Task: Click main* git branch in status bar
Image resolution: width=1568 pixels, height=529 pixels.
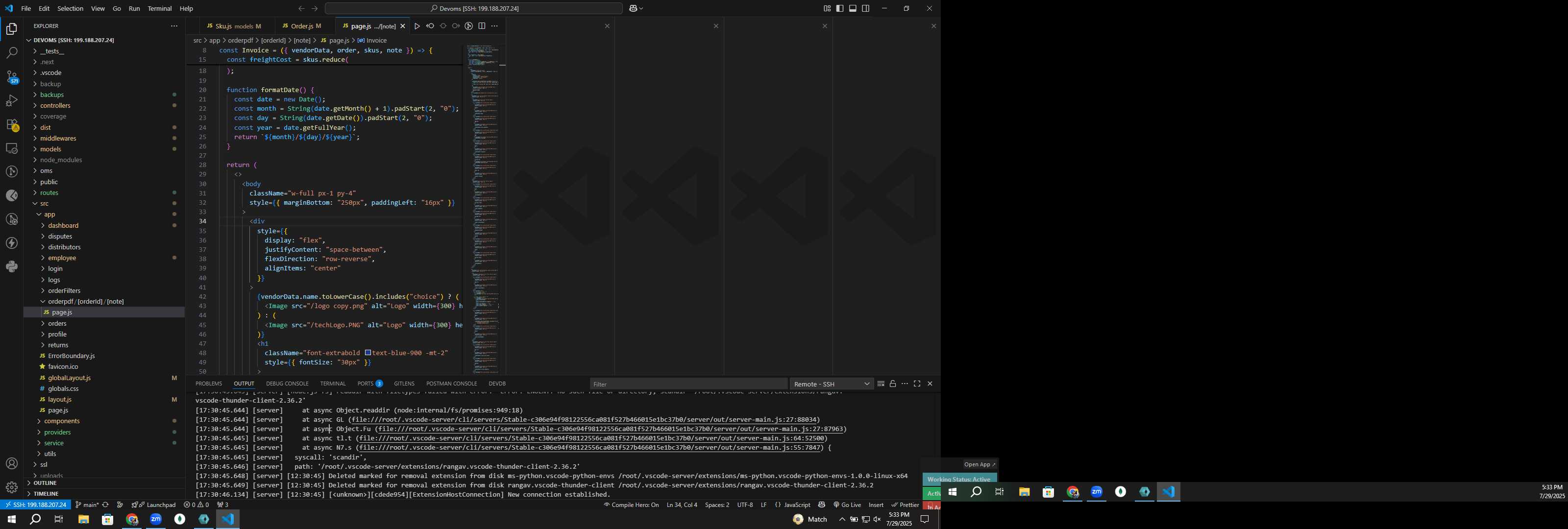Action: pos(86,505)
